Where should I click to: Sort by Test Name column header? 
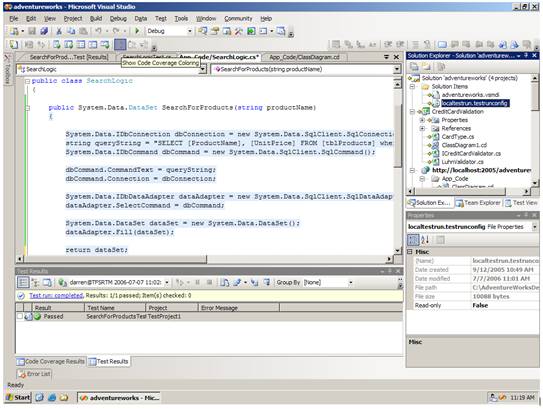tap(115, 308)
